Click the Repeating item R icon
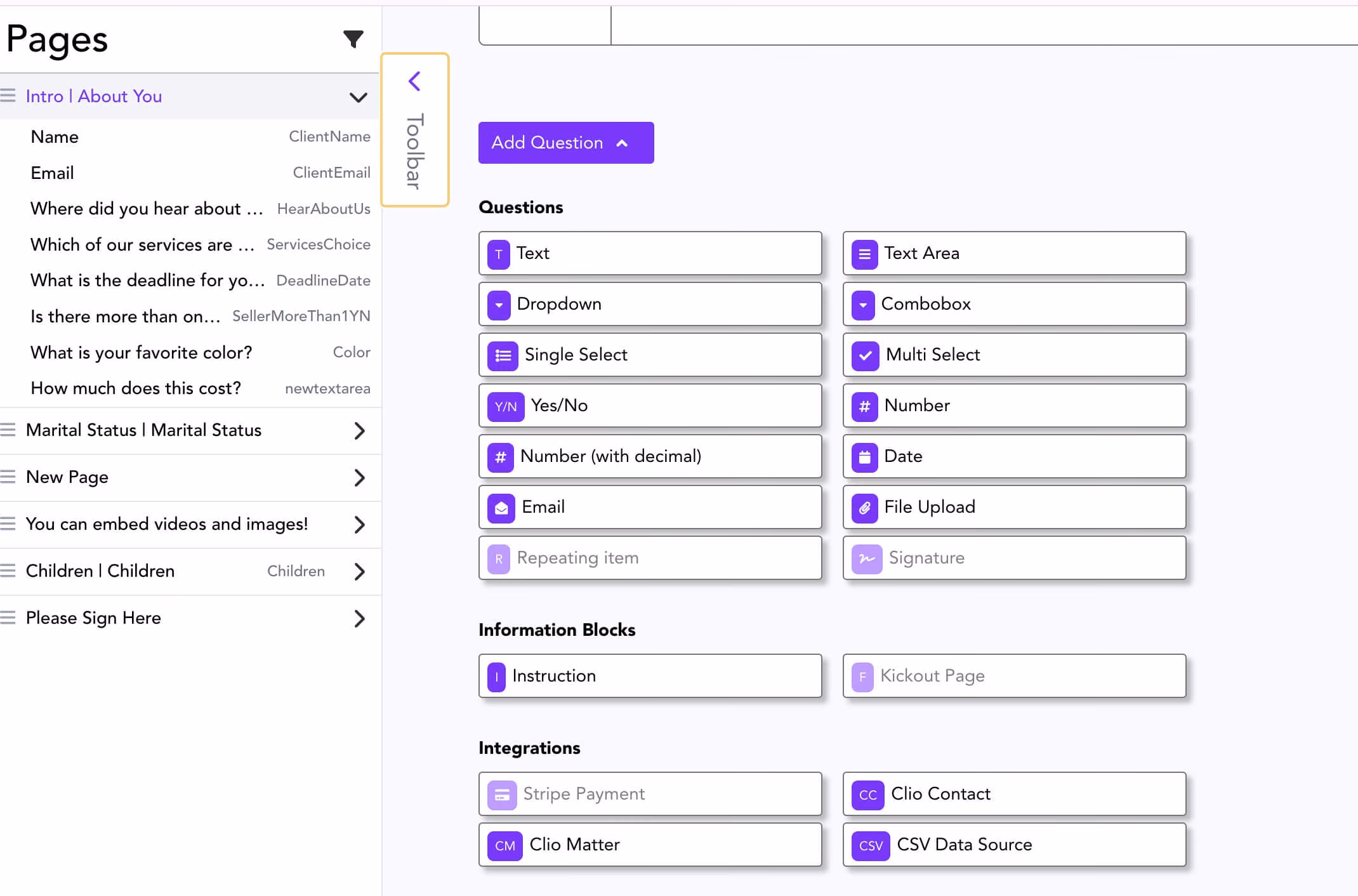Image resolution: width=1358 pixels, height=896 pixels. click(499, 559)
